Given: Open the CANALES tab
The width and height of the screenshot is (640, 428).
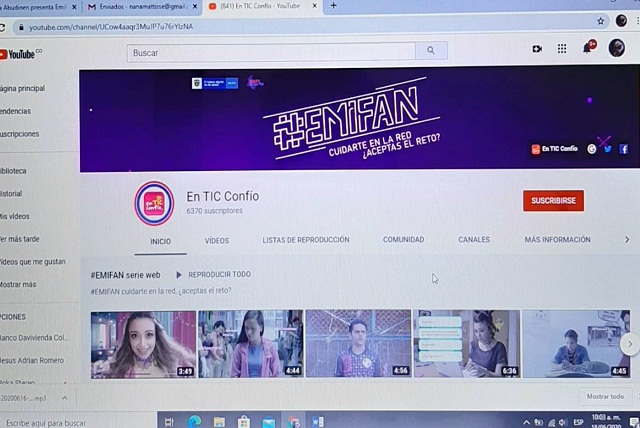Looking at the screenshot, I should [474, 240].
